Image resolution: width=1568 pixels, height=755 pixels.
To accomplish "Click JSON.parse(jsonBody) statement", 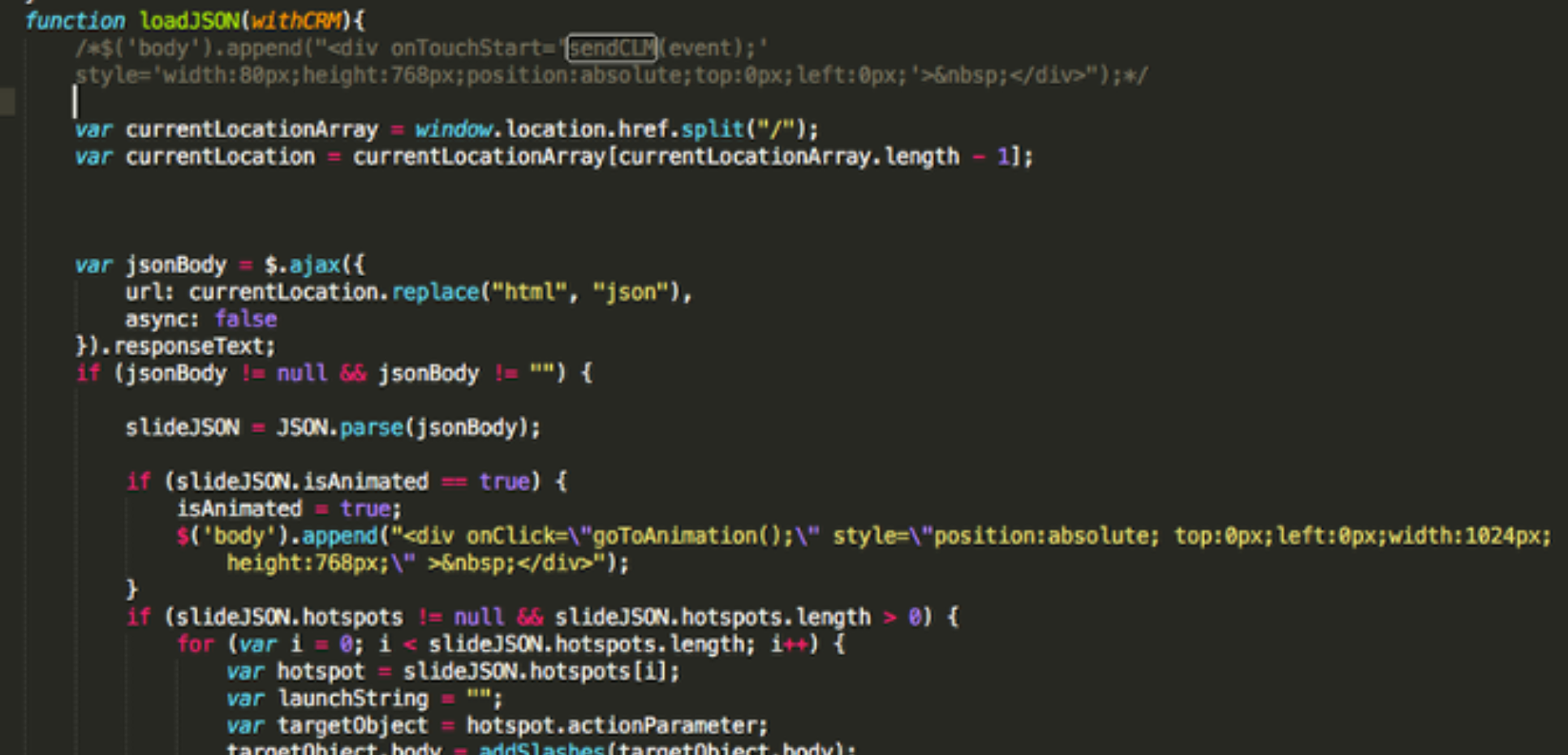I will point(408,428).
